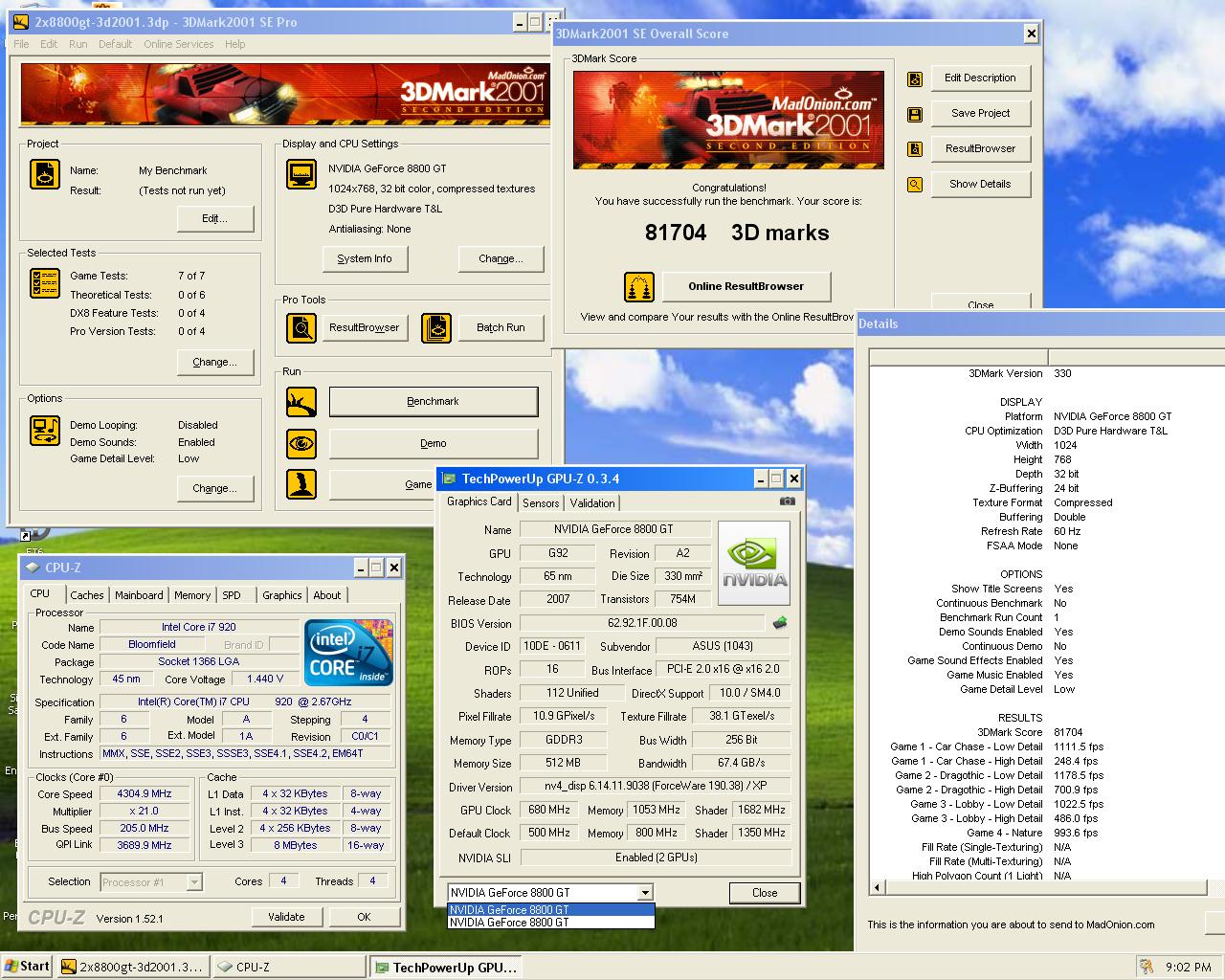Click the Online ResultBrowser button
This screenshot has height=980, width=1225.
[x=746, y=286]
